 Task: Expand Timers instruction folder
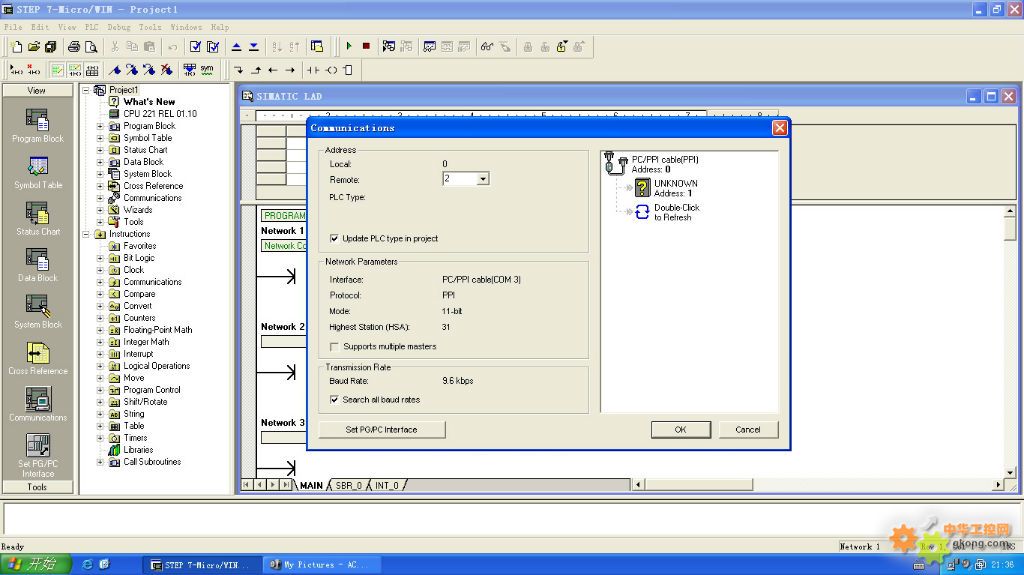(100, 438)
